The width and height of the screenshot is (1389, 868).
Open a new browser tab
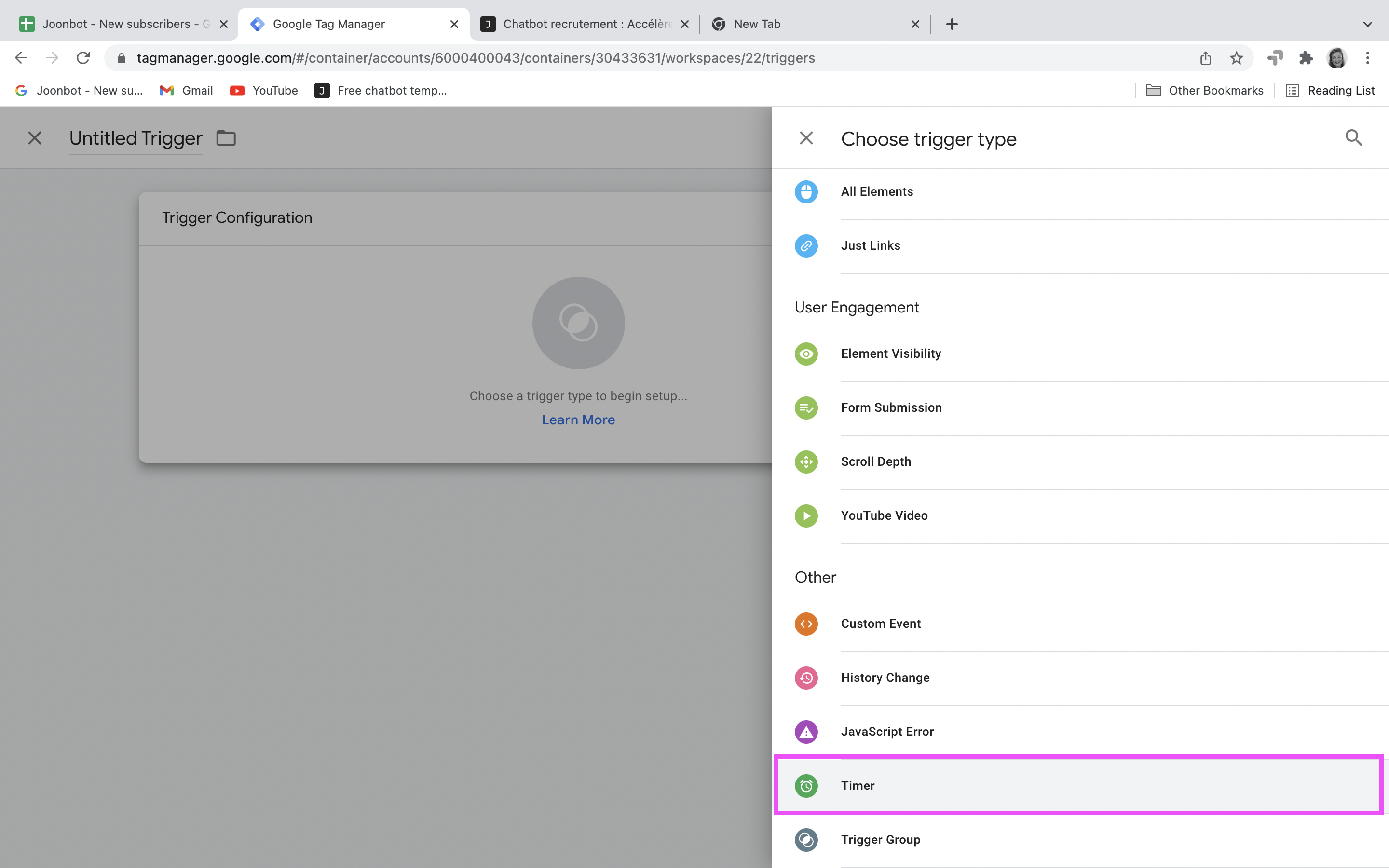[952, 24]
